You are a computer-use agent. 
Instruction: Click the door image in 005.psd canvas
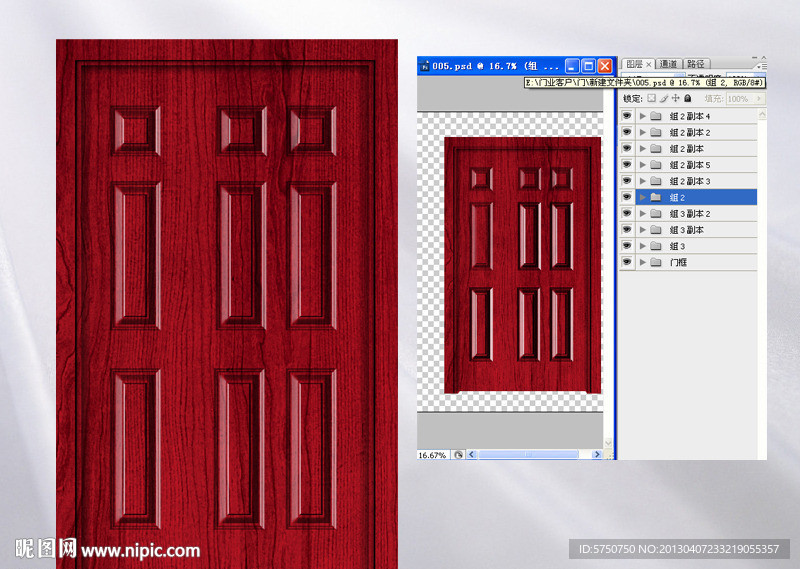coord(522,265)
